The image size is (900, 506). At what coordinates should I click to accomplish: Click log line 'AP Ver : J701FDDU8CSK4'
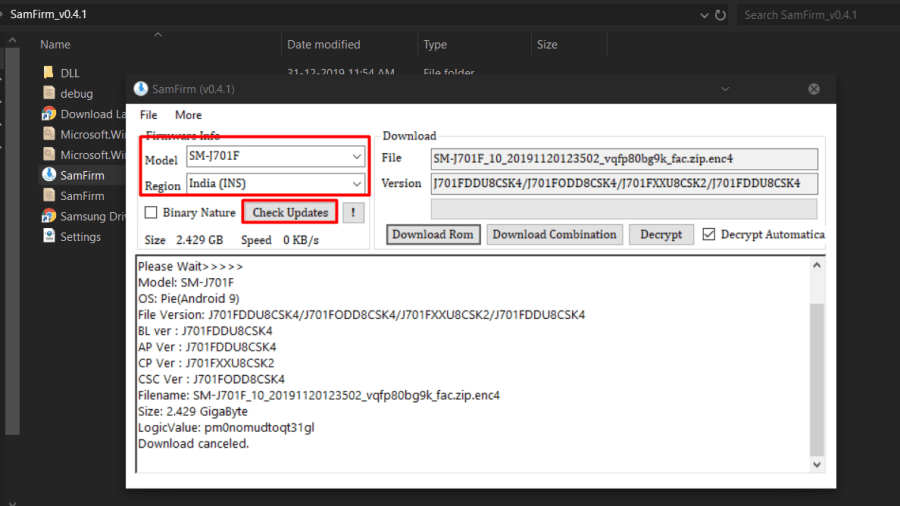tap(207, 347)
